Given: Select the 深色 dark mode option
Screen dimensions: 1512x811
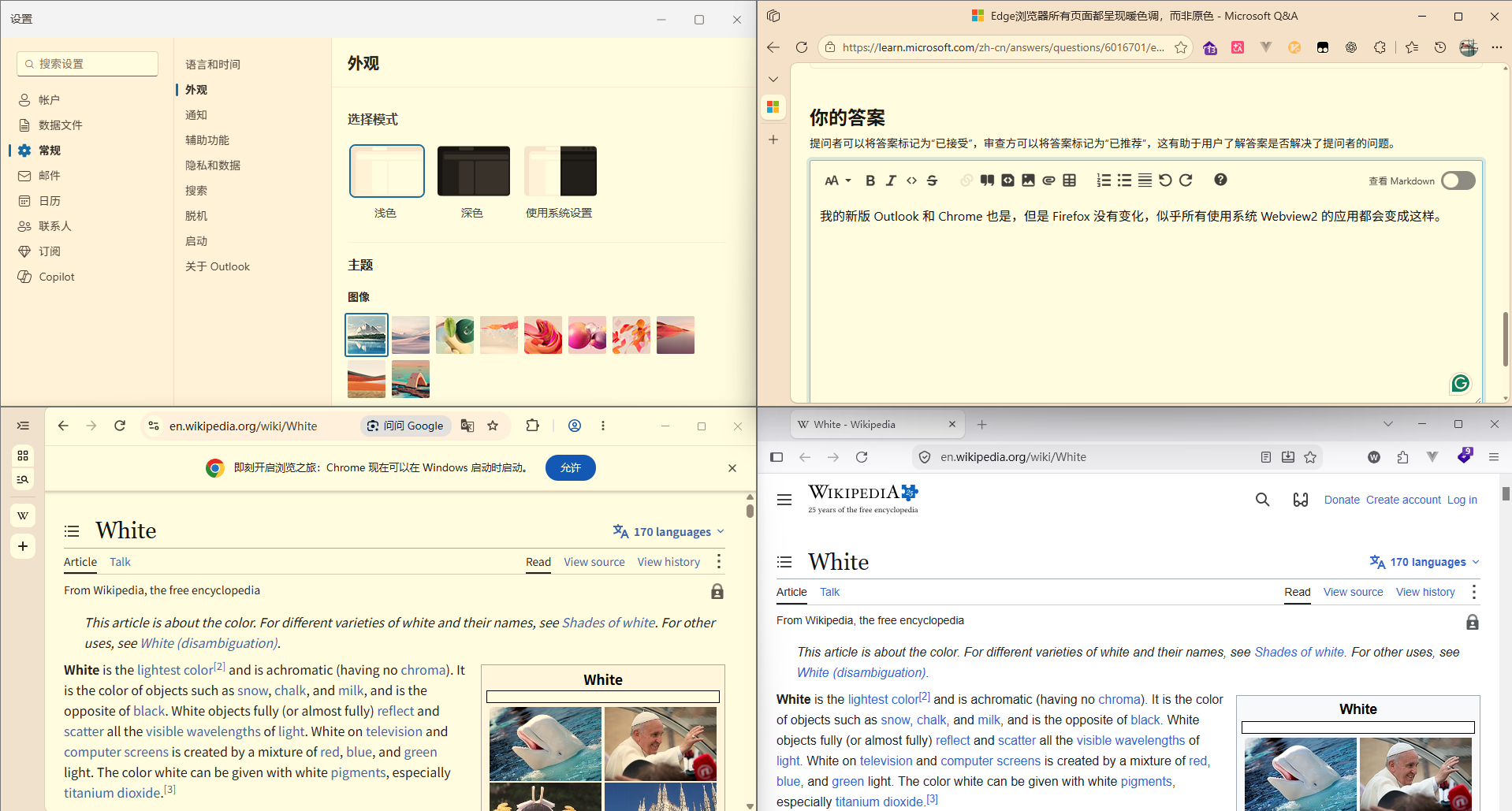Looking at the screenshot, I should [x=473, y=171].
